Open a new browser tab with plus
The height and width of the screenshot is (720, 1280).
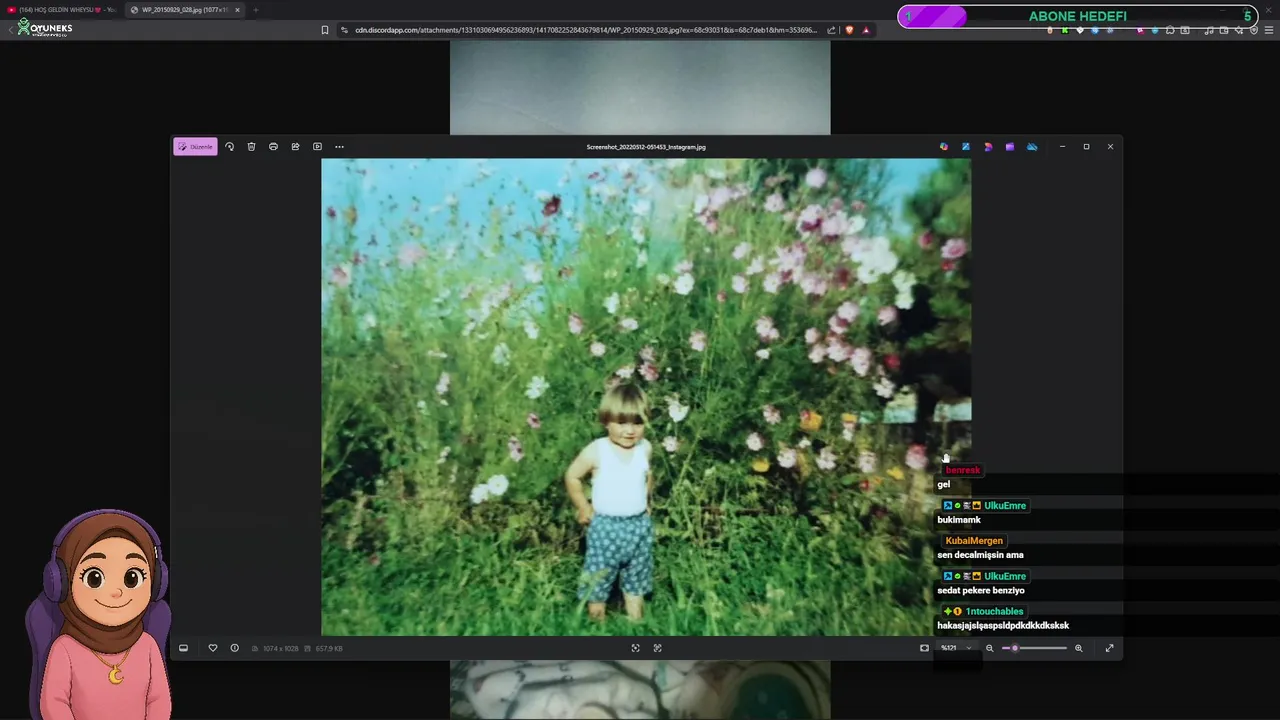pyautogui.click(x=255, y=10)
